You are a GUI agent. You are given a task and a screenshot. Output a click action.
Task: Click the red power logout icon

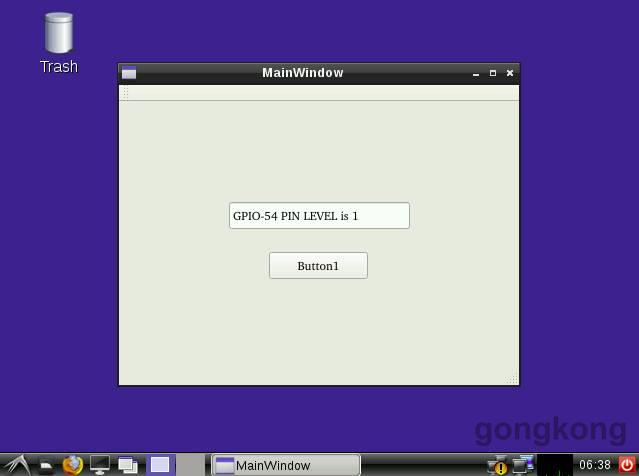pos(628,465)
